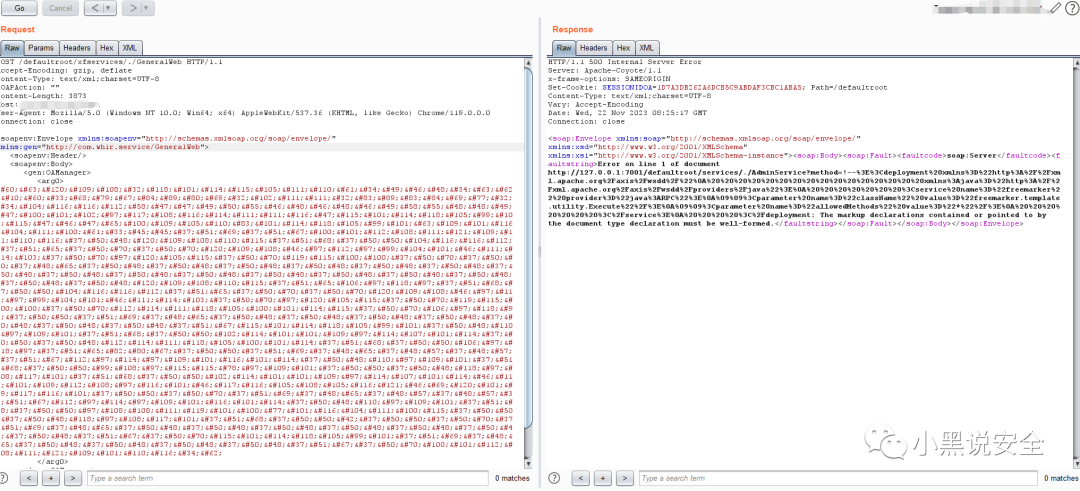Click the User-Agent Mozilla/5.0 header line
This screenshot has width=1080, height=491.
click(x=245, y=113)
